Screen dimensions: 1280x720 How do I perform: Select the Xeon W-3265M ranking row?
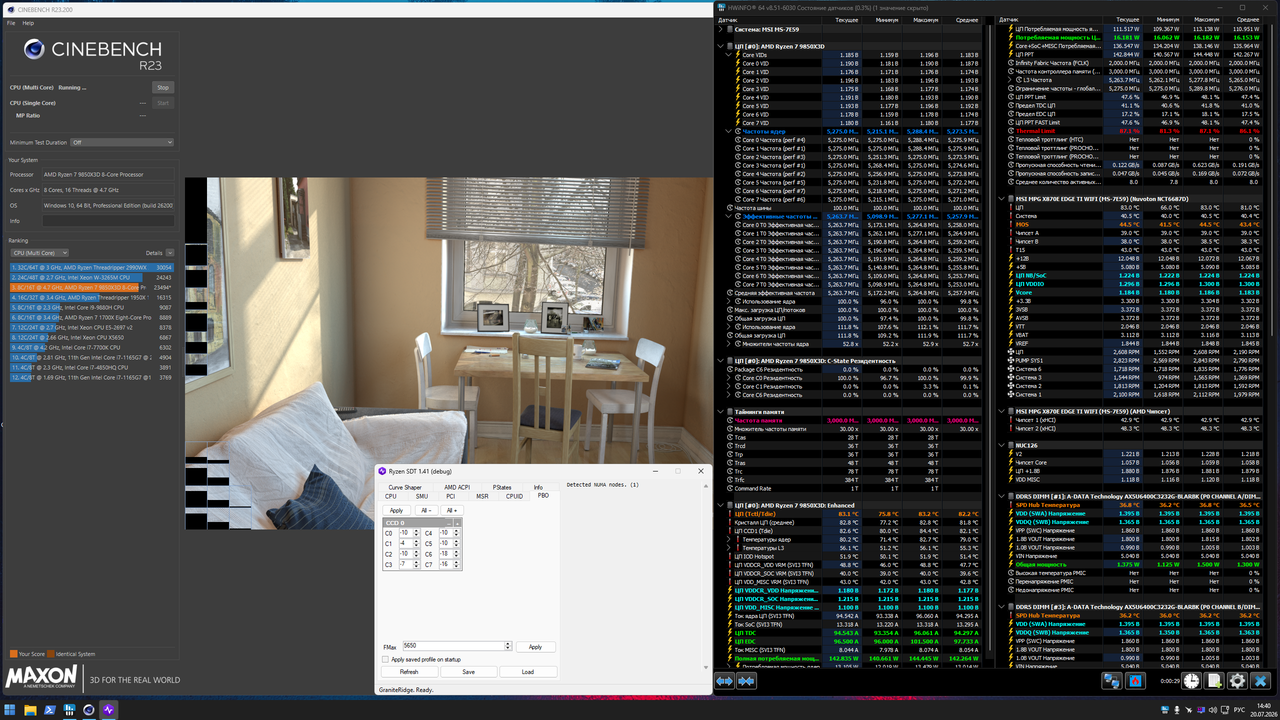point(91,277)
